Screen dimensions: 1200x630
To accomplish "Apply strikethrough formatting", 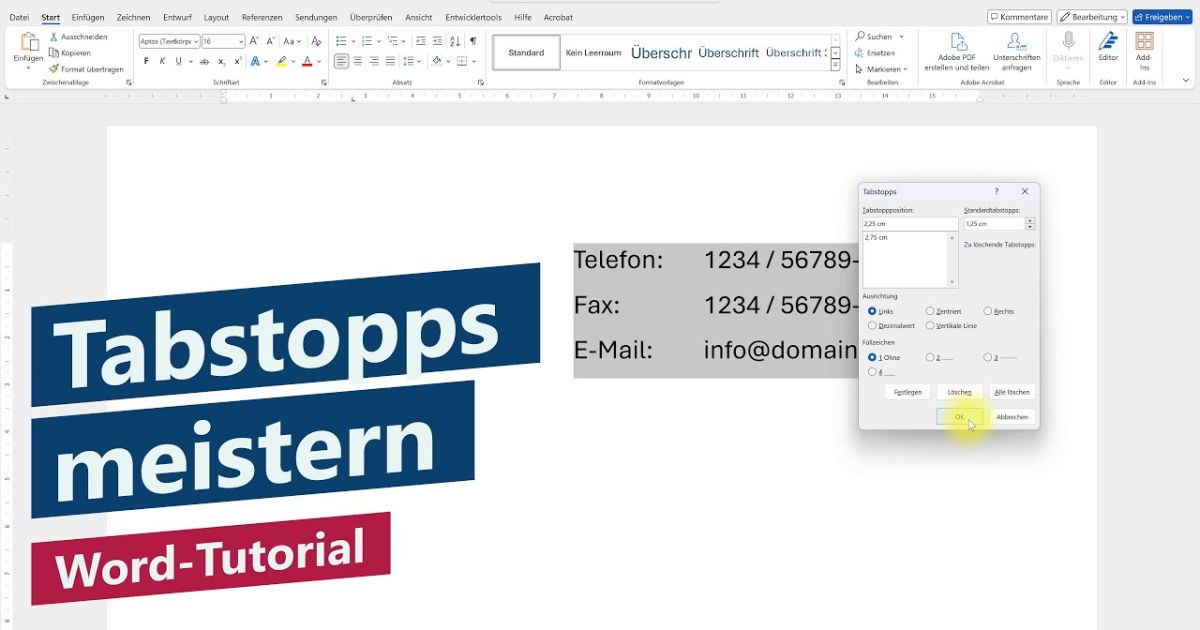I will click(205, 60).
